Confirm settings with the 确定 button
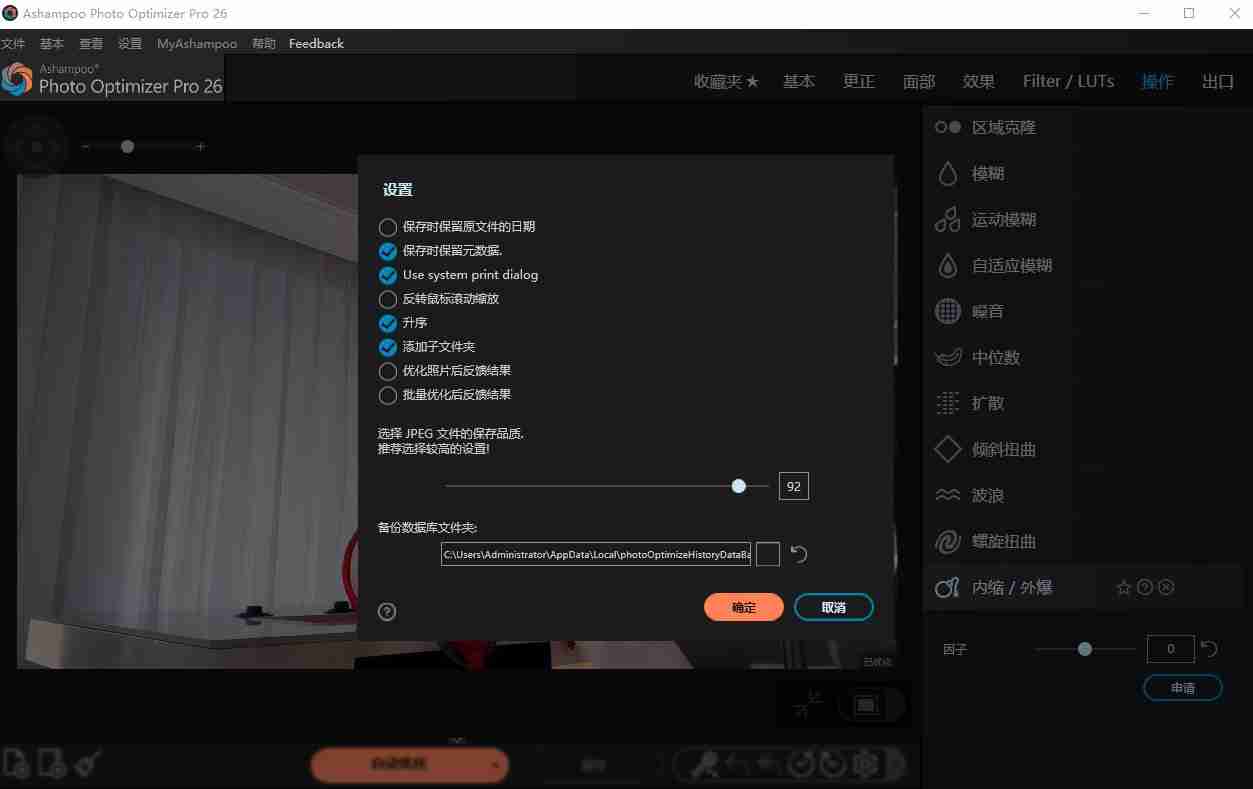Image resolution: width=1253 pixels, height=789 pixels. pyautogui.click(x=743, y=607)
